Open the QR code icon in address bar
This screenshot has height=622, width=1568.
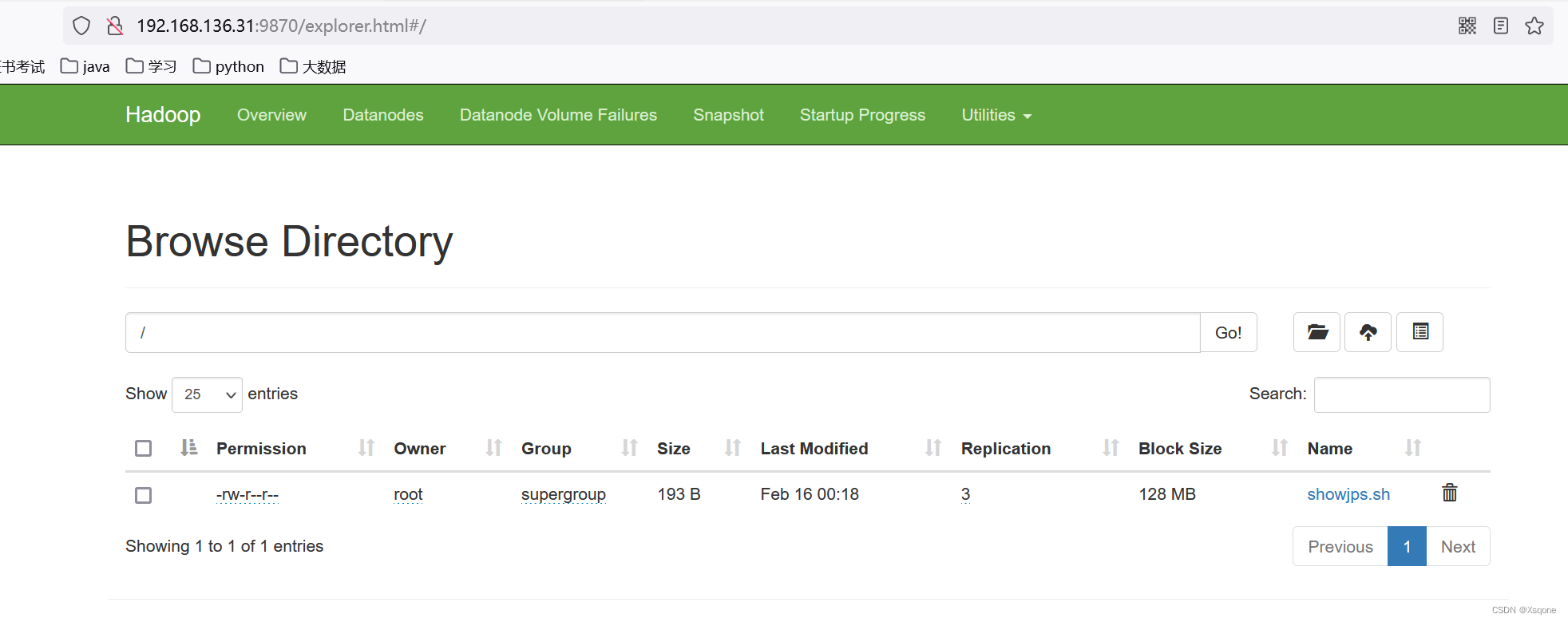click(1467, 26)
